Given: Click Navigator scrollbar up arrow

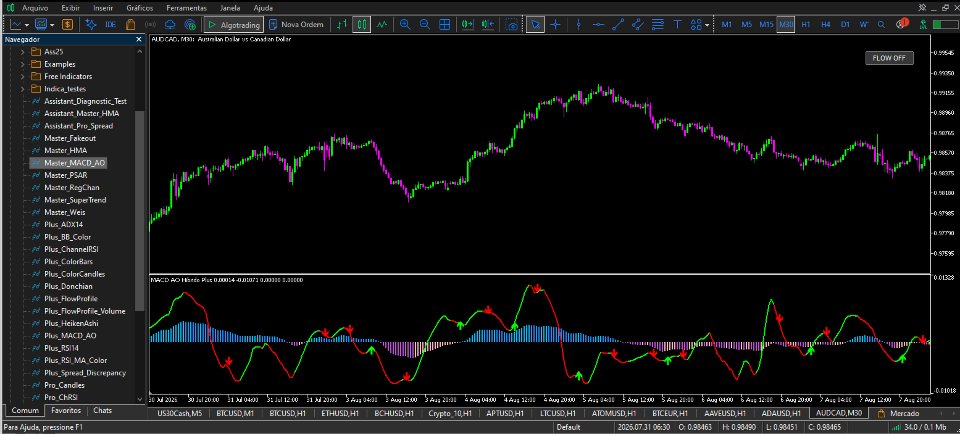Looking at the screenshot, I should (140, 51).
